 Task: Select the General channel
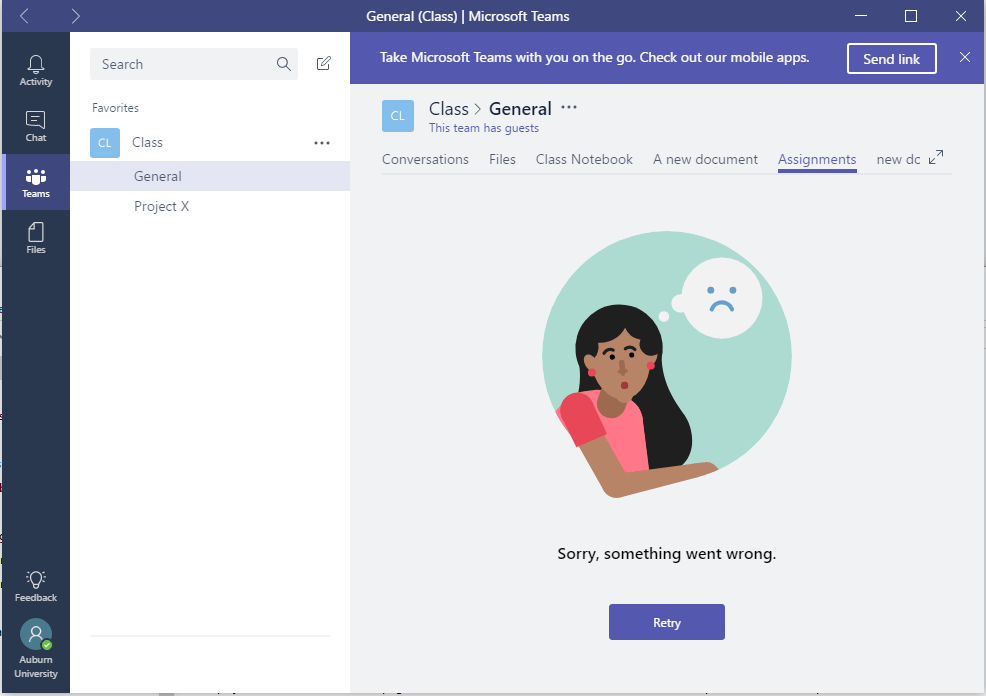click(x=210, y=176)
